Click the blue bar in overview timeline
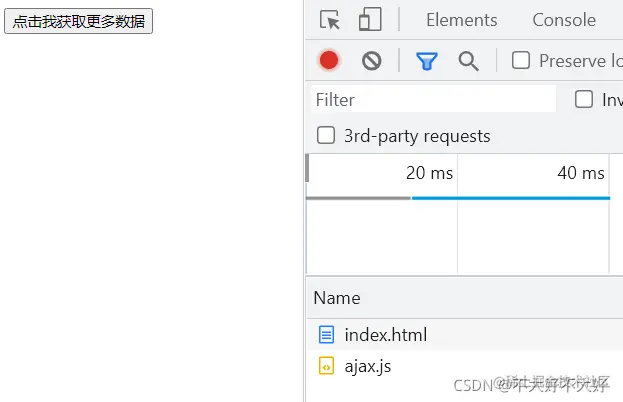 pos(511,198)
